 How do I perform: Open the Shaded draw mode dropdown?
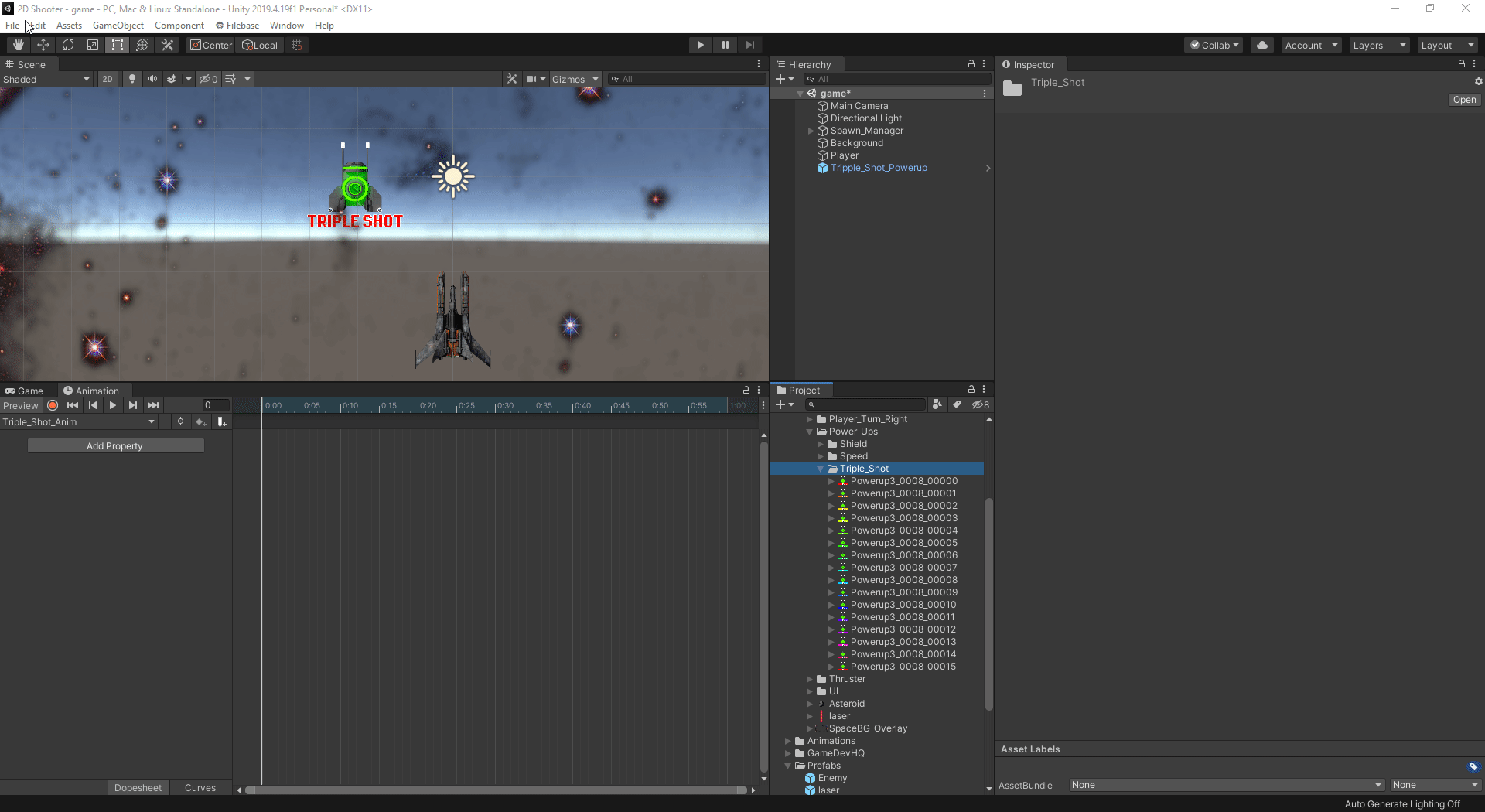(x=46, y=79)
